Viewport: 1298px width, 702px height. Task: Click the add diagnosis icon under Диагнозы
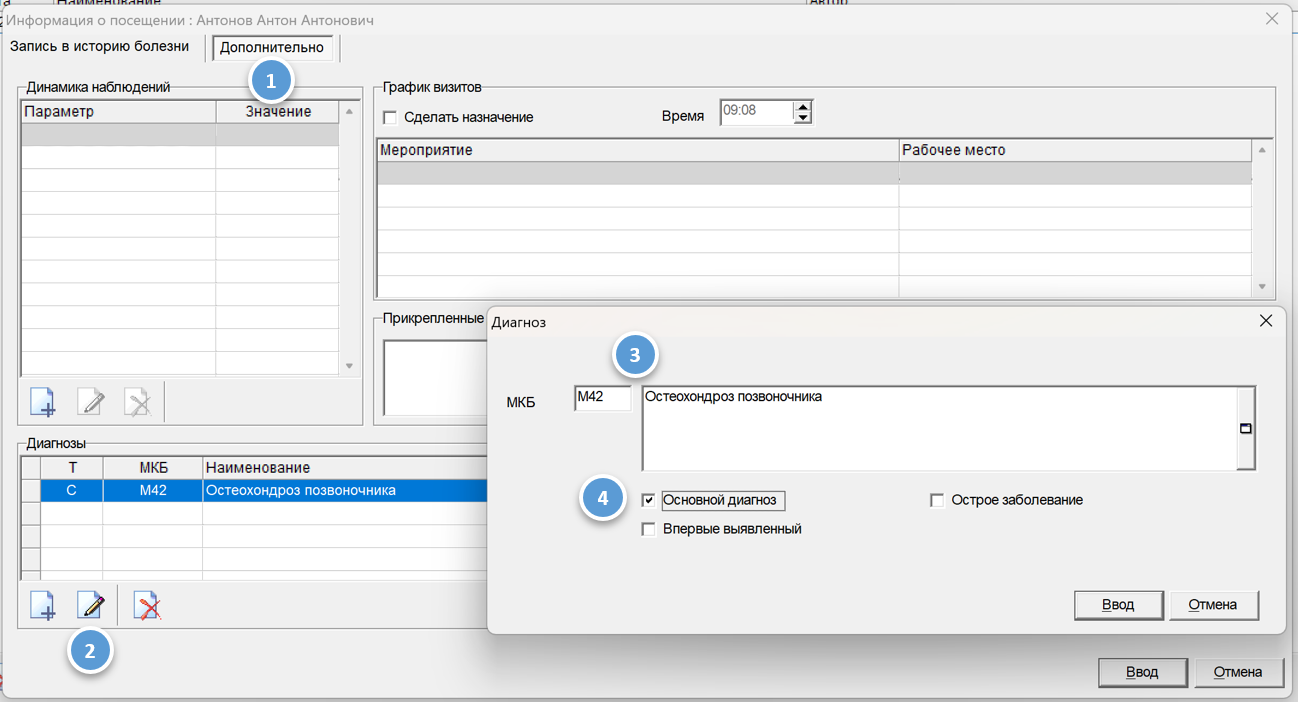click(x=42, y=605)
